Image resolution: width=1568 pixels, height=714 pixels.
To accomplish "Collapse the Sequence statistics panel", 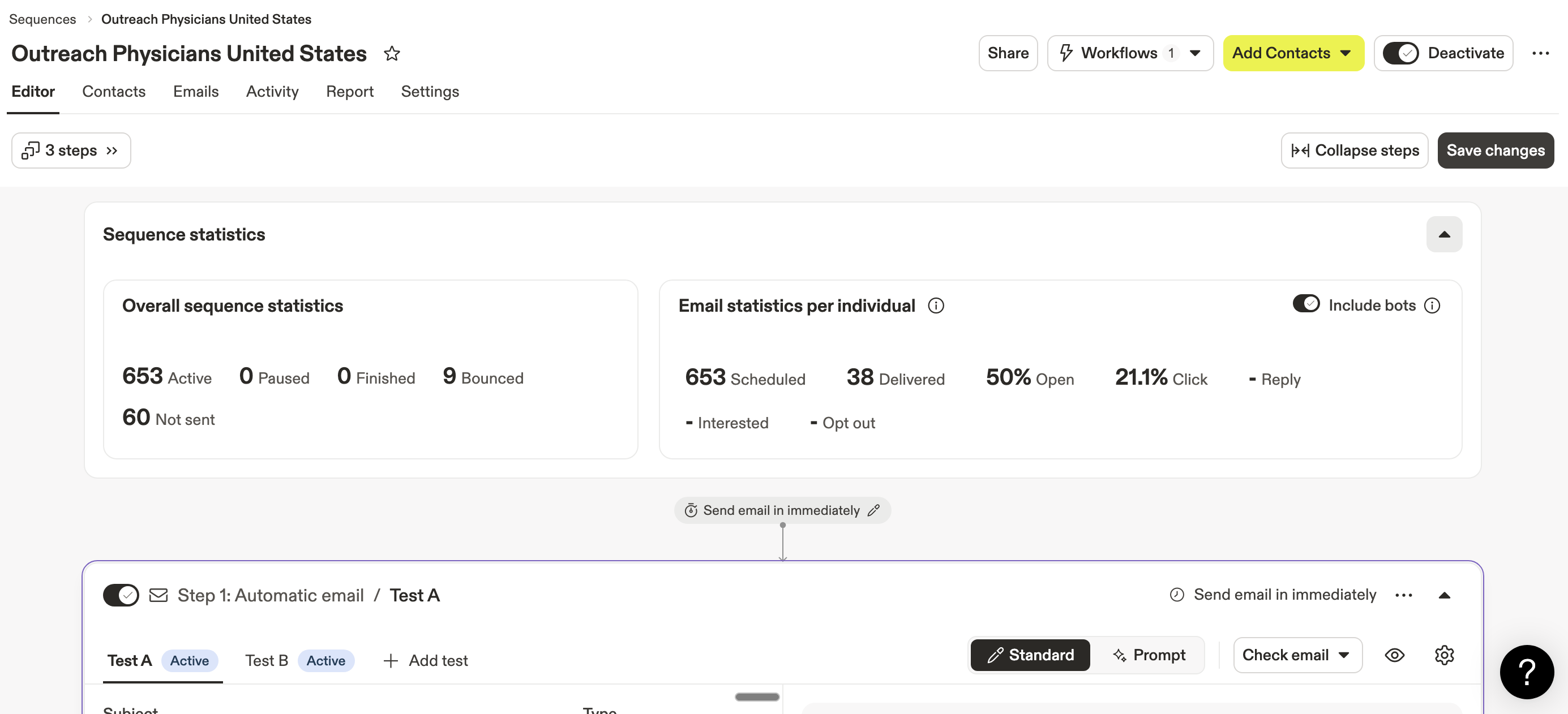I will (x=1444, y=234).
